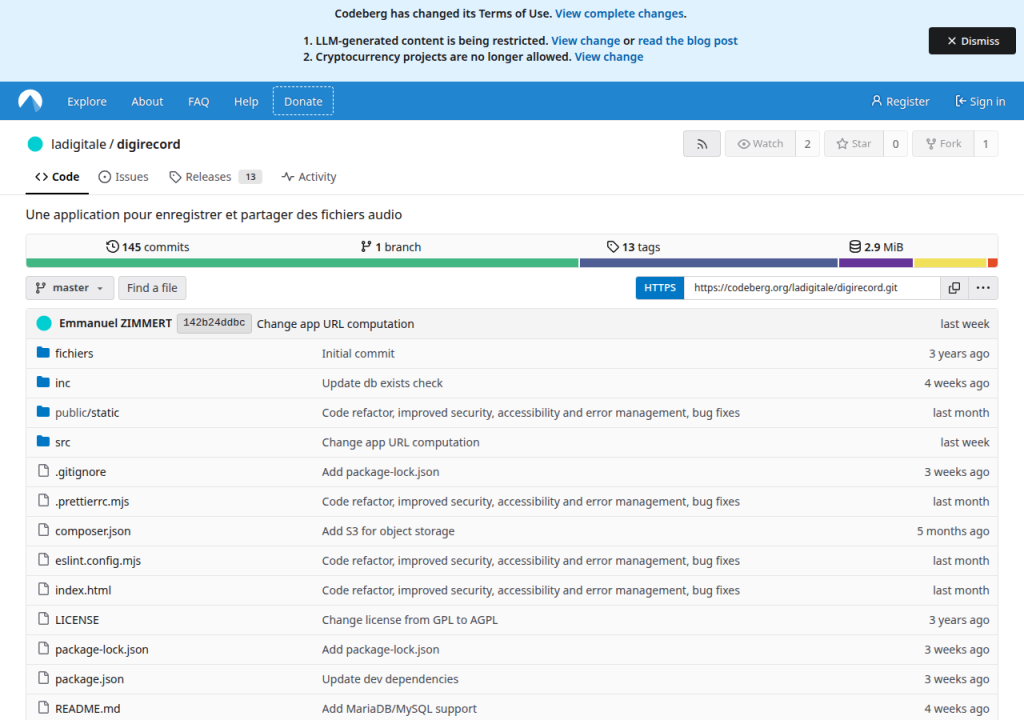Image resolution: width=1024 pixels, height=720 pixels.
Task: Click the inc folder icon
Action: click(x=43, y=382)
